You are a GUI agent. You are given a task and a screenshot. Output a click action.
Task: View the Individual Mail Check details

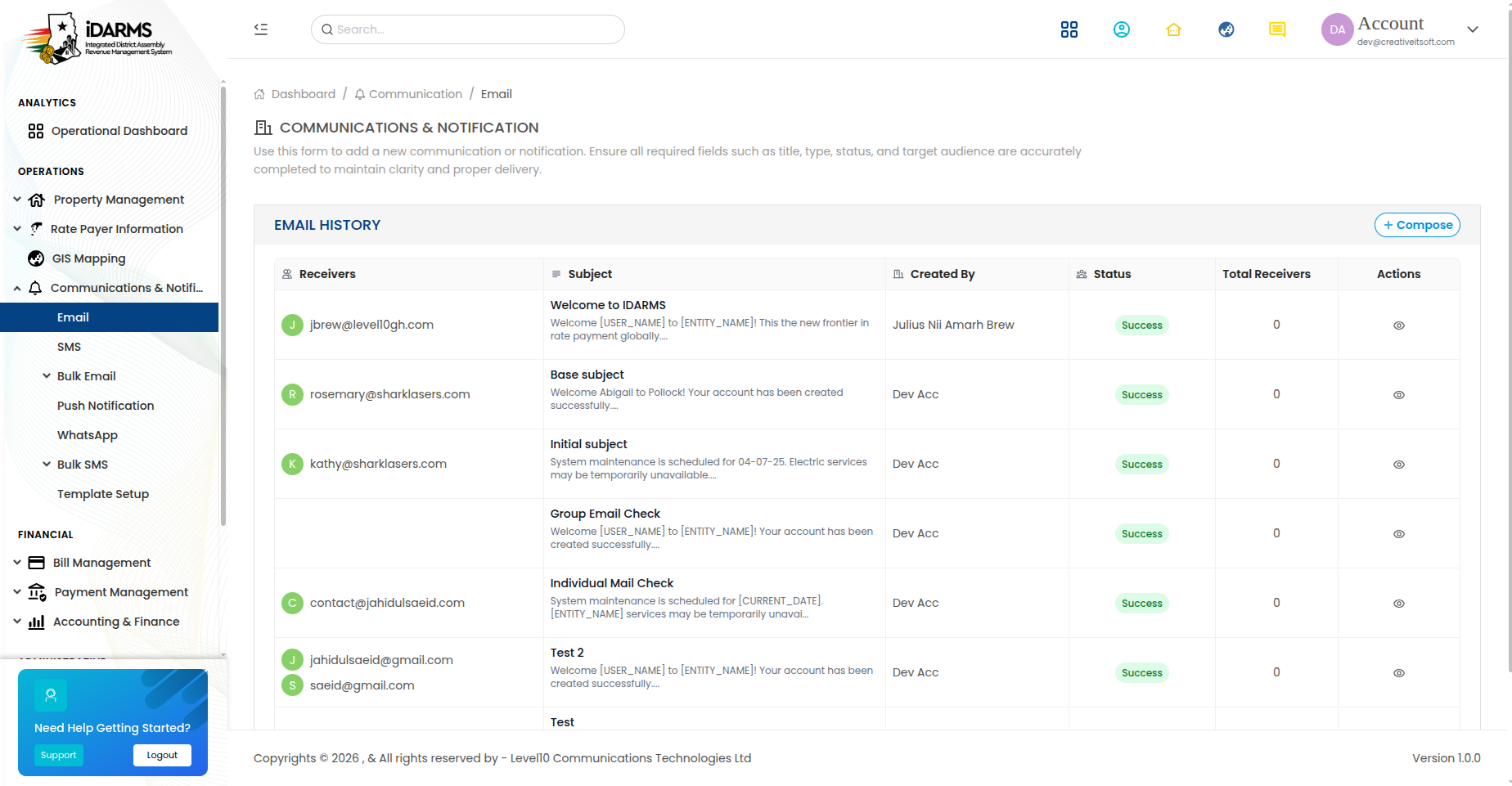click(1399, 604)
